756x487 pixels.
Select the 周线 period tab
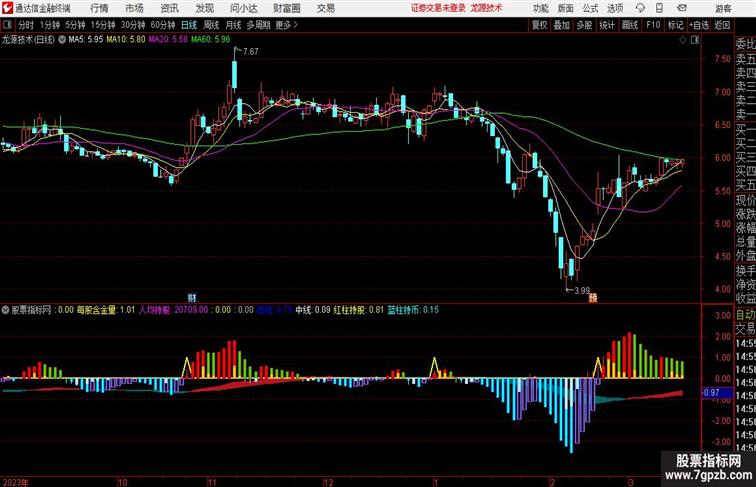211,25
